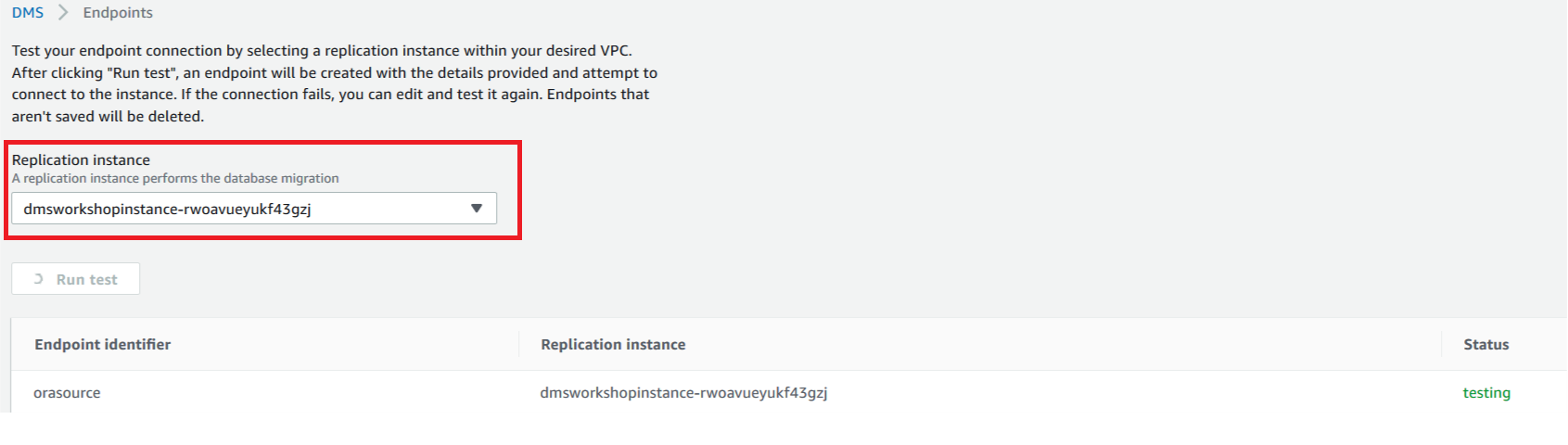The image size is (1568, 445).
Task: Click the Run test button
Action: 76,279
